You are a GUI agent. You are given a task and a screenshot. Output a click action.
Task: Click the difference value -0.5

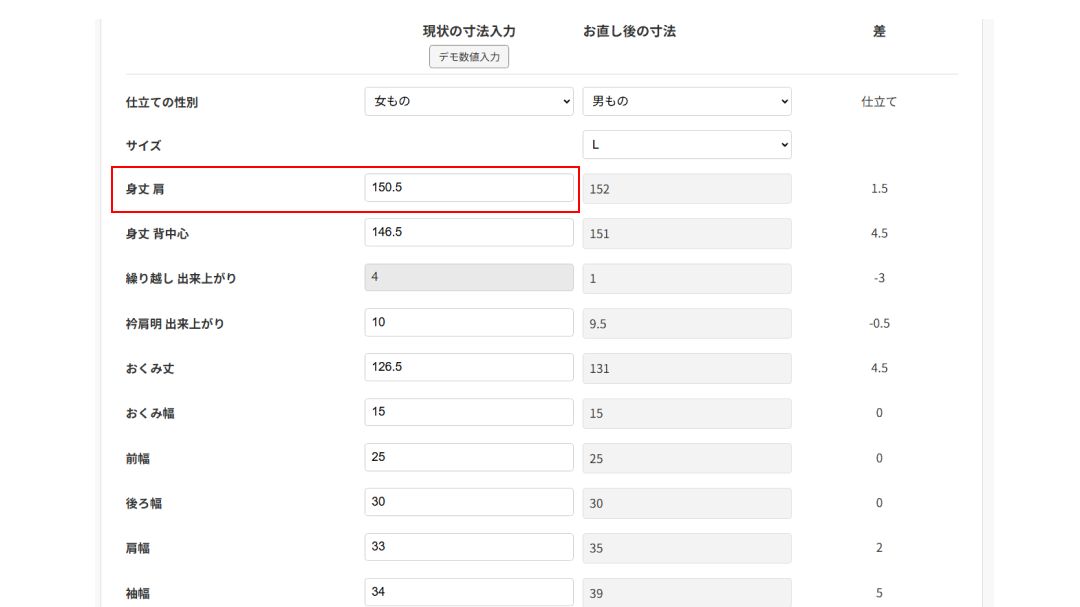coord(879,323)
